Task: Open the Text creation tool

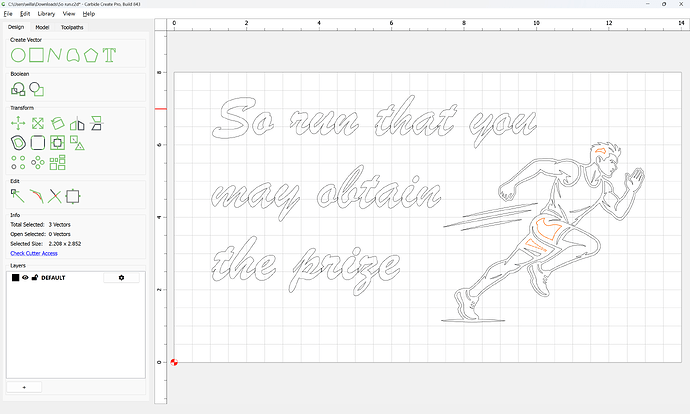Action: coord(109,54)
